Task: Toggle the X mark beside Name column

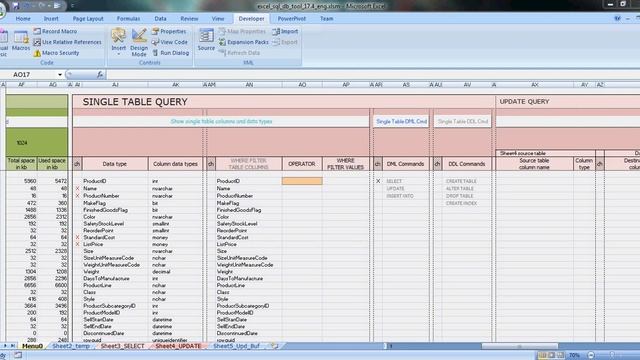Action: click(77, 189)
